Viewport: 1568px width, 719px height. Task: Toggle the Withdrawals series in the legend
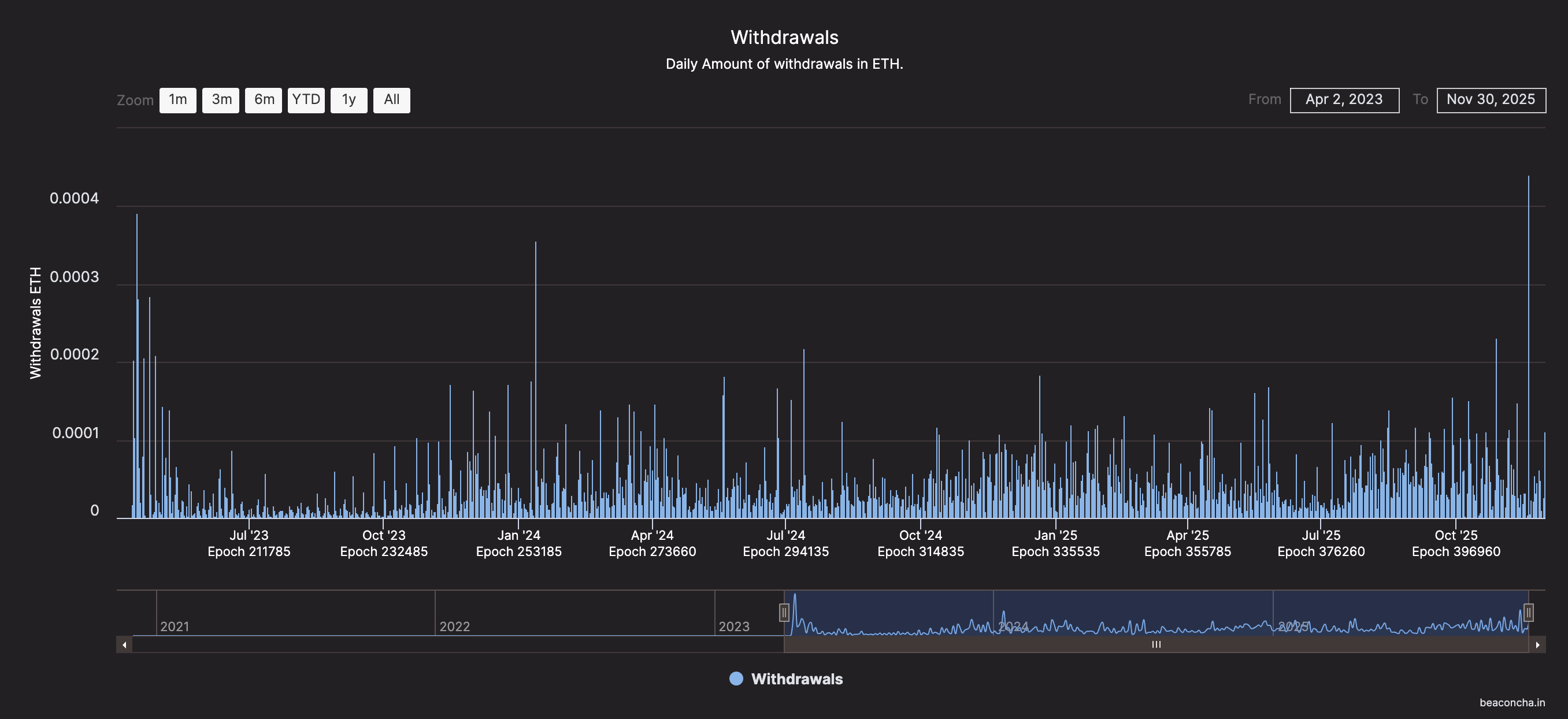pyautogui.click(x=798, y=679)
